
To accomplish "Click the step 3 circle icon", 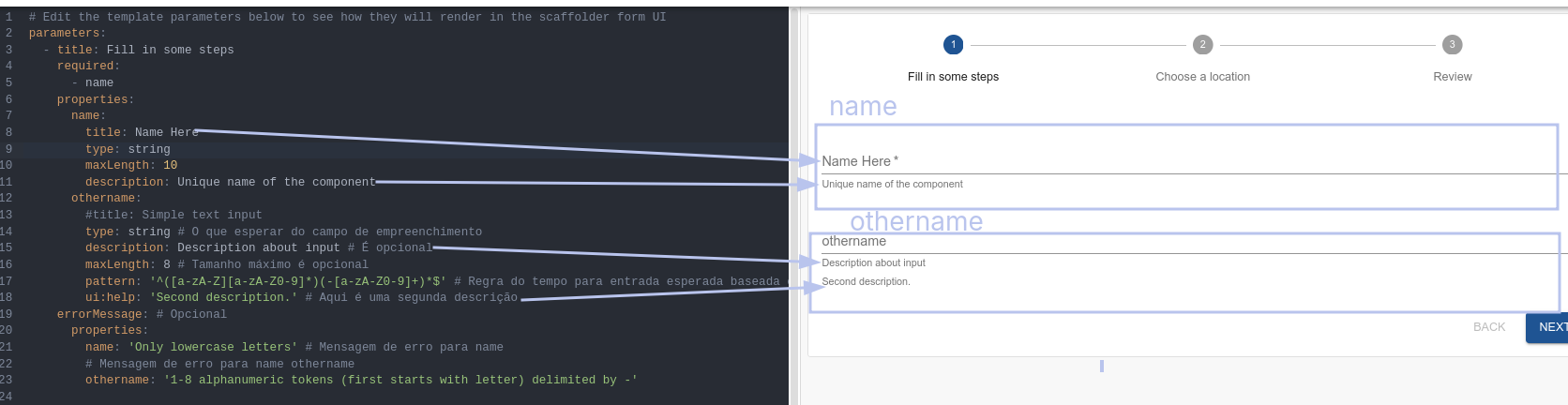I will click(1452, 44).
